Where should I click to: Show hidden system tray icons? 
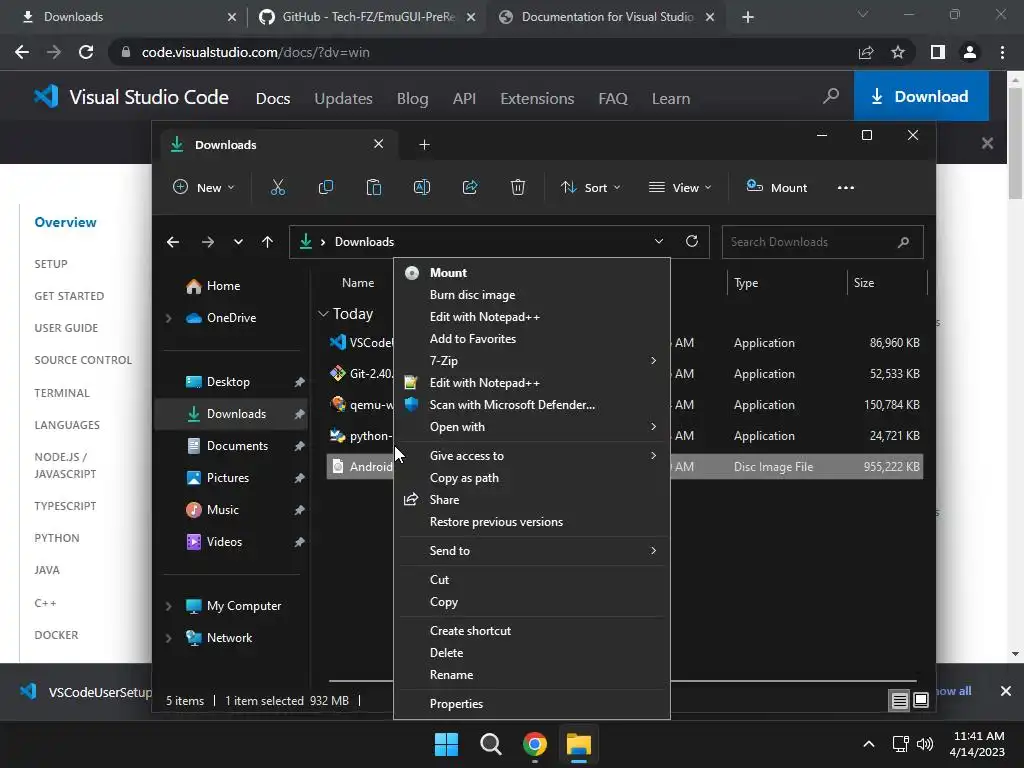(x=869, y=744)
